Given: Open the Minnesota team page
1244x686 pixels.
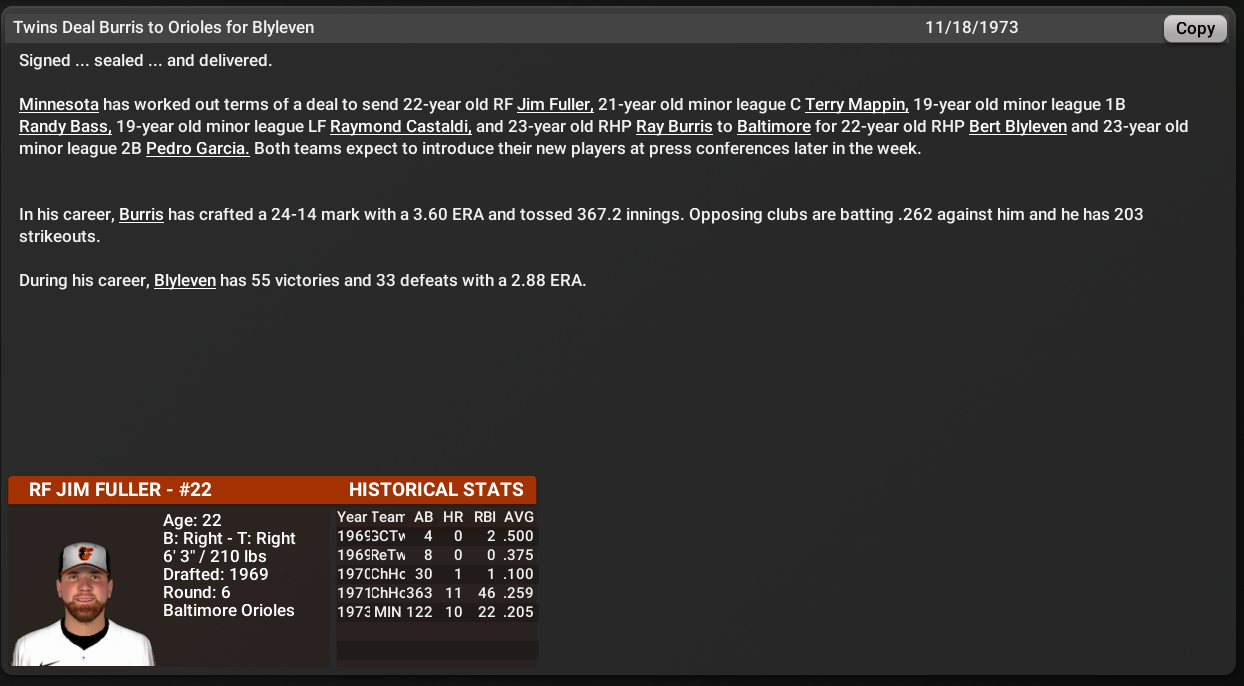Looking at the screenshot, I should click(58, 104).
